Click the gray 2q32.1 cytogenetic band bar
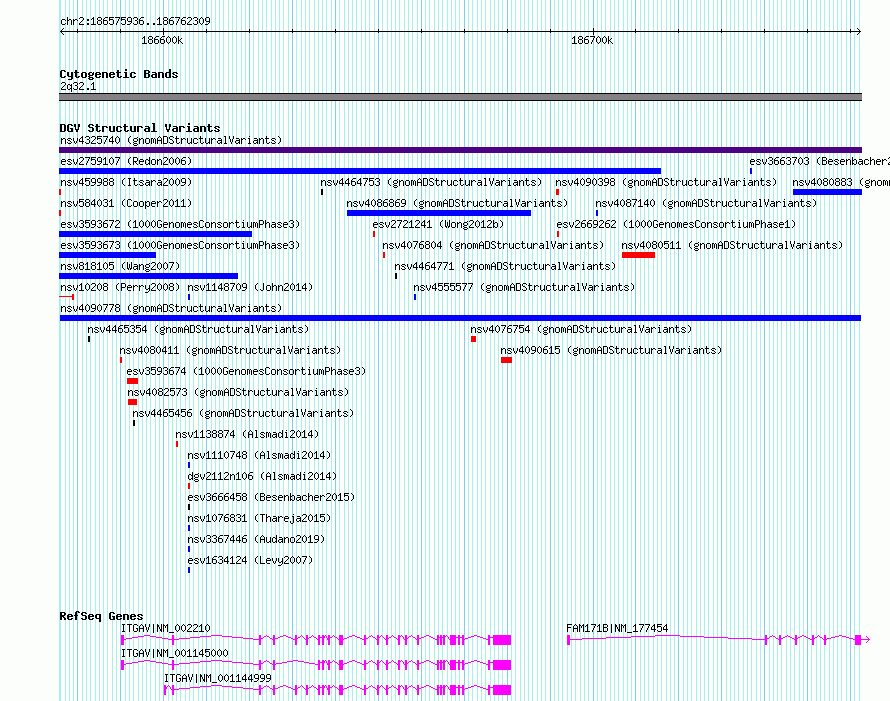The width and height of the screenshot is (890, 701). click(x=460, y=97)
